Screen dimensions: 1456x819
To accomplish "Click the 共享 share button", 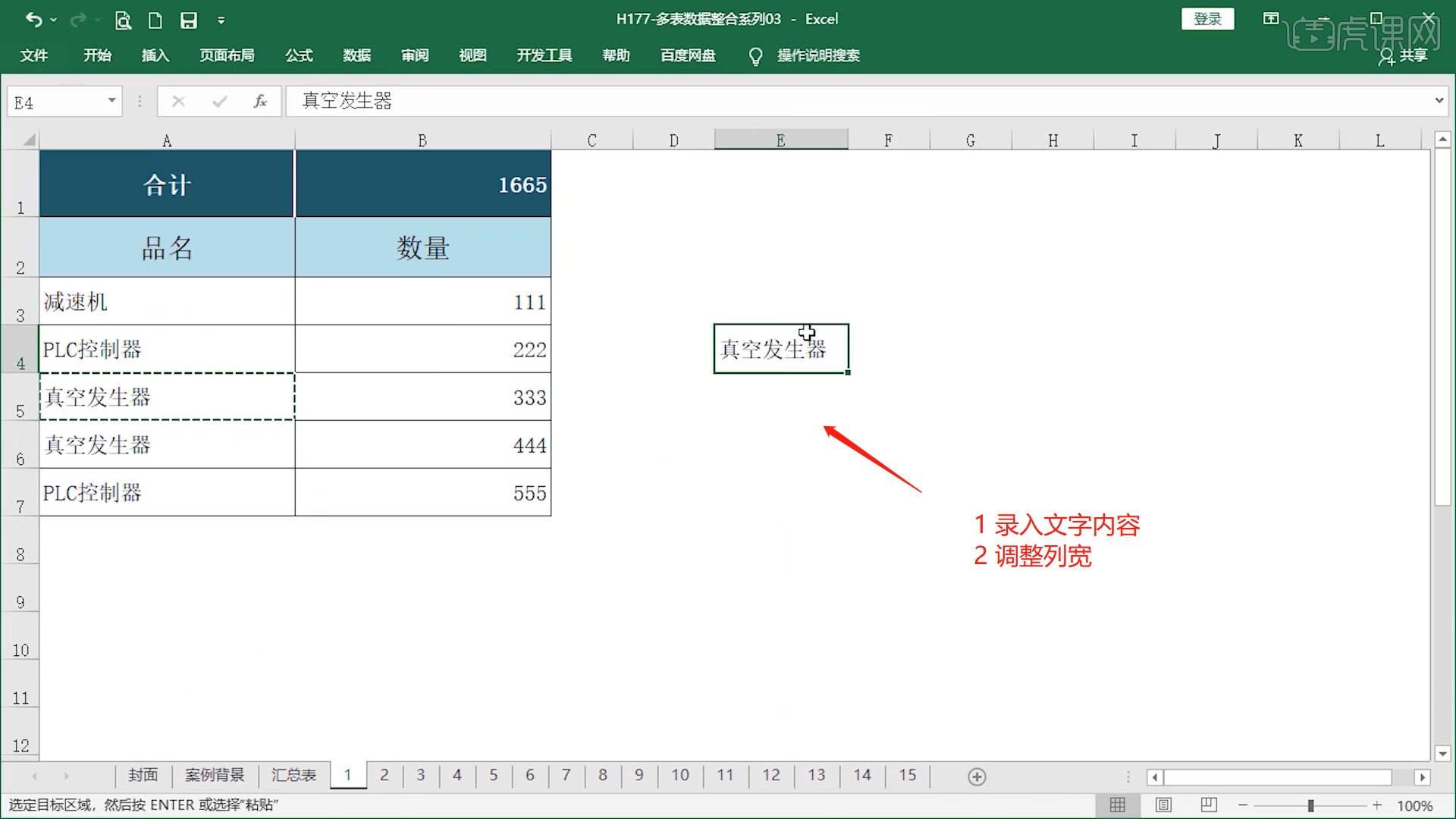I will [x=1404, y=55].
